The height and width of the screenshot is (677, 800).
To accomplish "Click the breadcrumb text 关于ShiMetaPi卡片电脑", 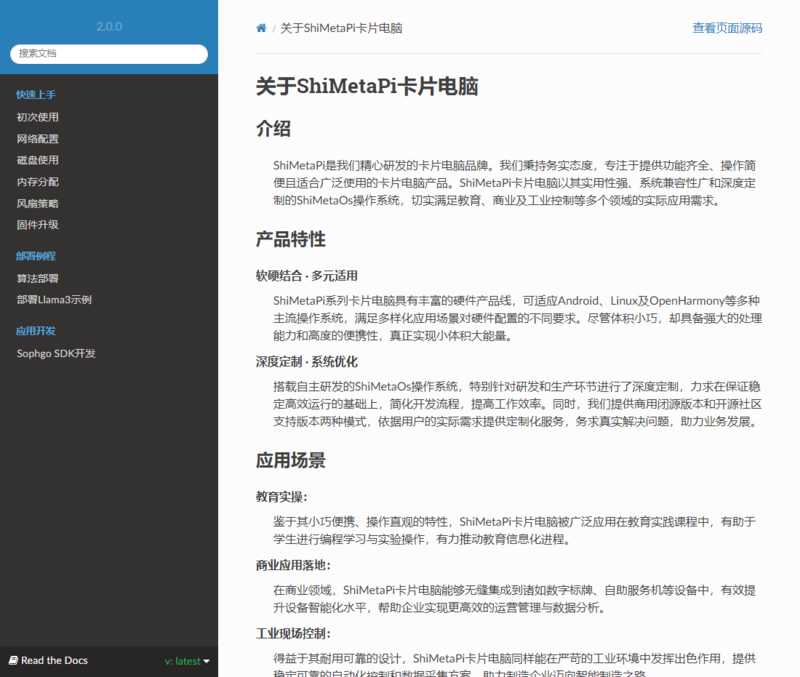I will 341,28.
